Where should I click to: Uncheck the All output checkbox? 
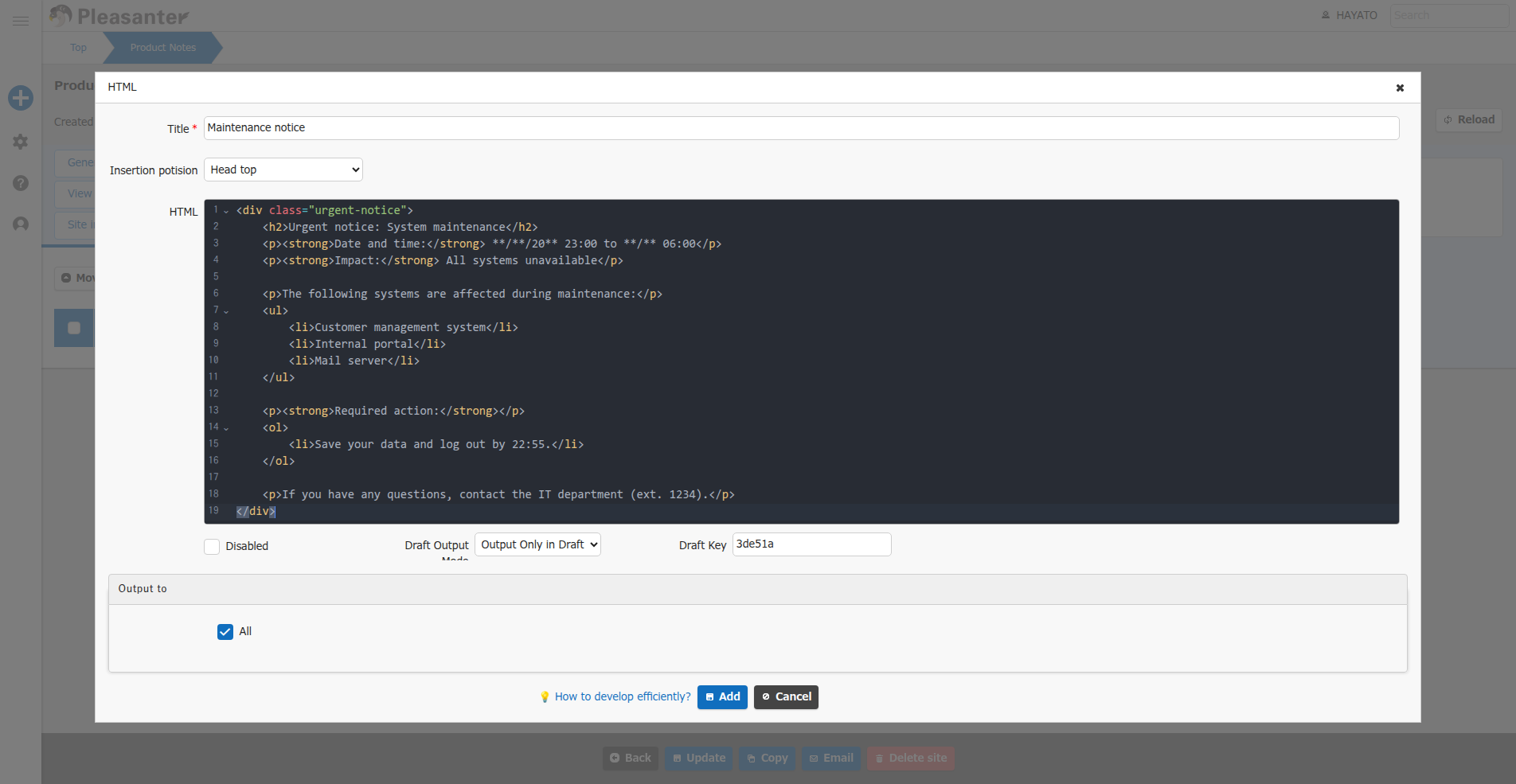click(x=225, y=632)
